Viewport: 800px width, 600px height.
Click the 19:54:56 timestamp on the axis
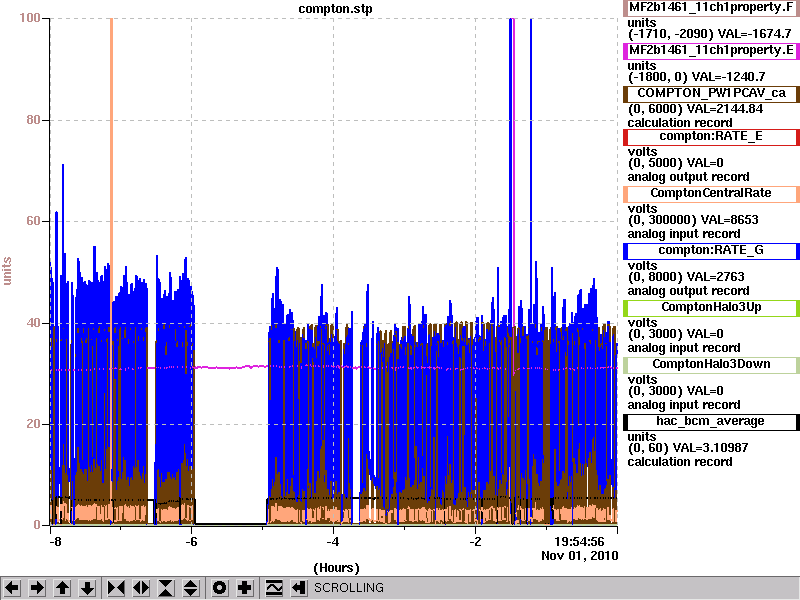click(579, 541)
